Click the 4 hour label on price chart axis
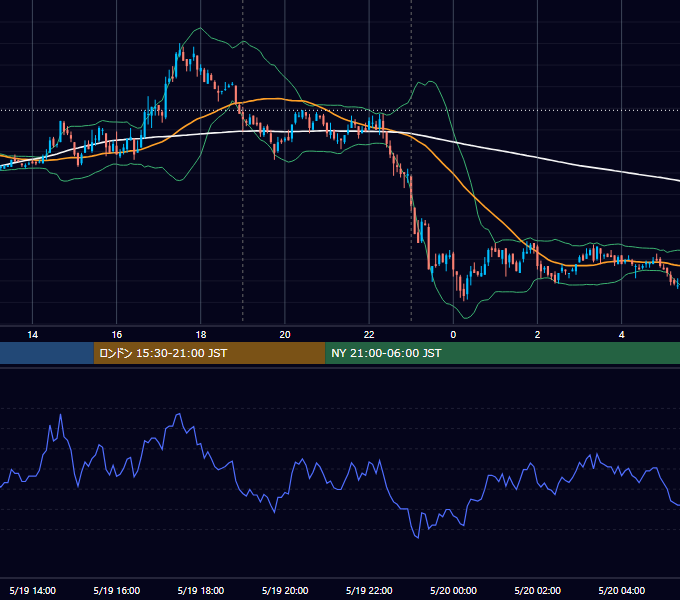This screenshot has width=680, height=600. tap(621, 335)
